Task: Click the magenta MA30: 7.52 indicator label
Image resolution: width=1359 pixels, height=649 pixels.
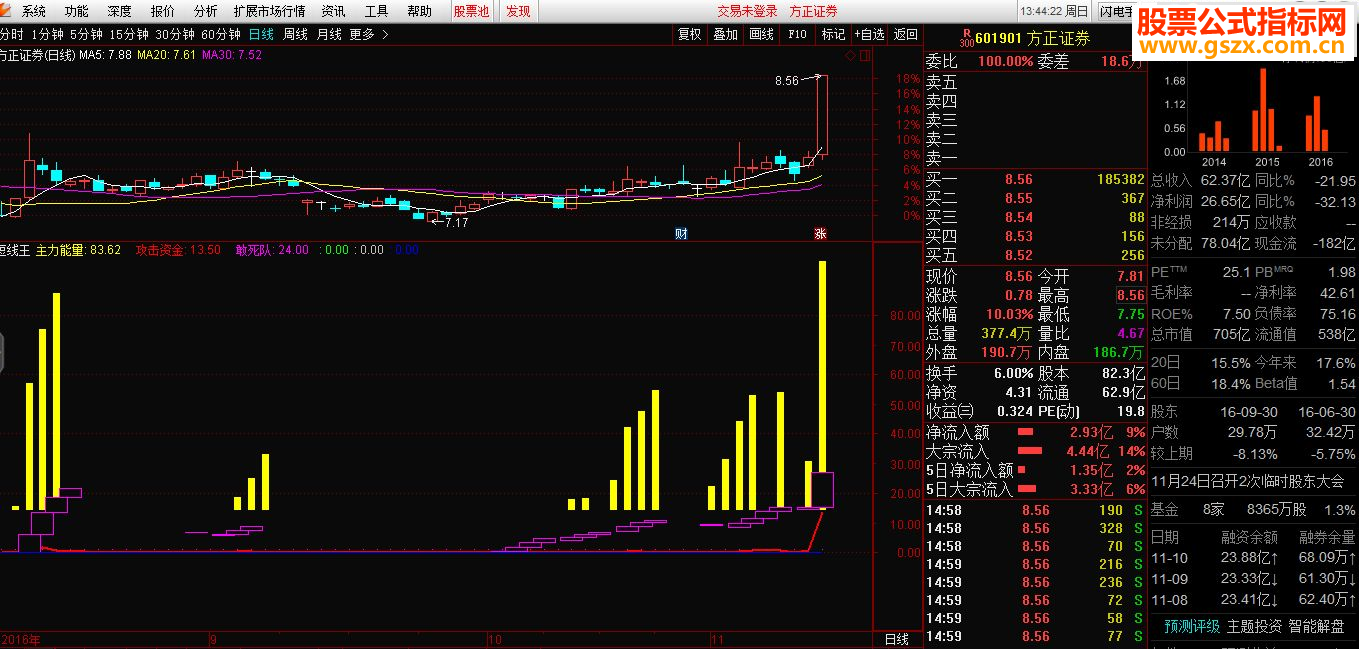Action: click(x=232, y=55)
